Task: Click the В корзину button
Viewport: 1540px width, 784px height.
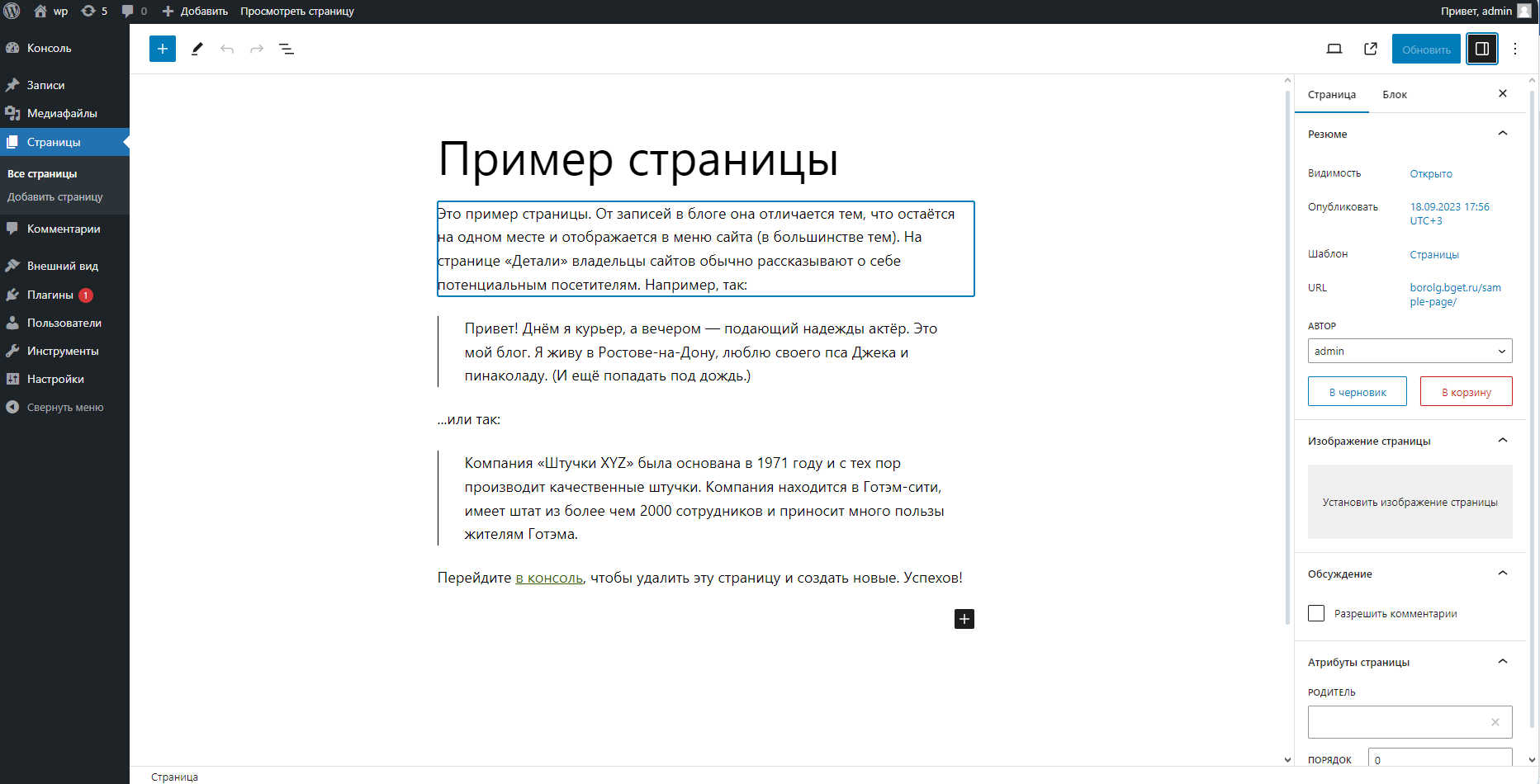Action: pos(1466,392)
